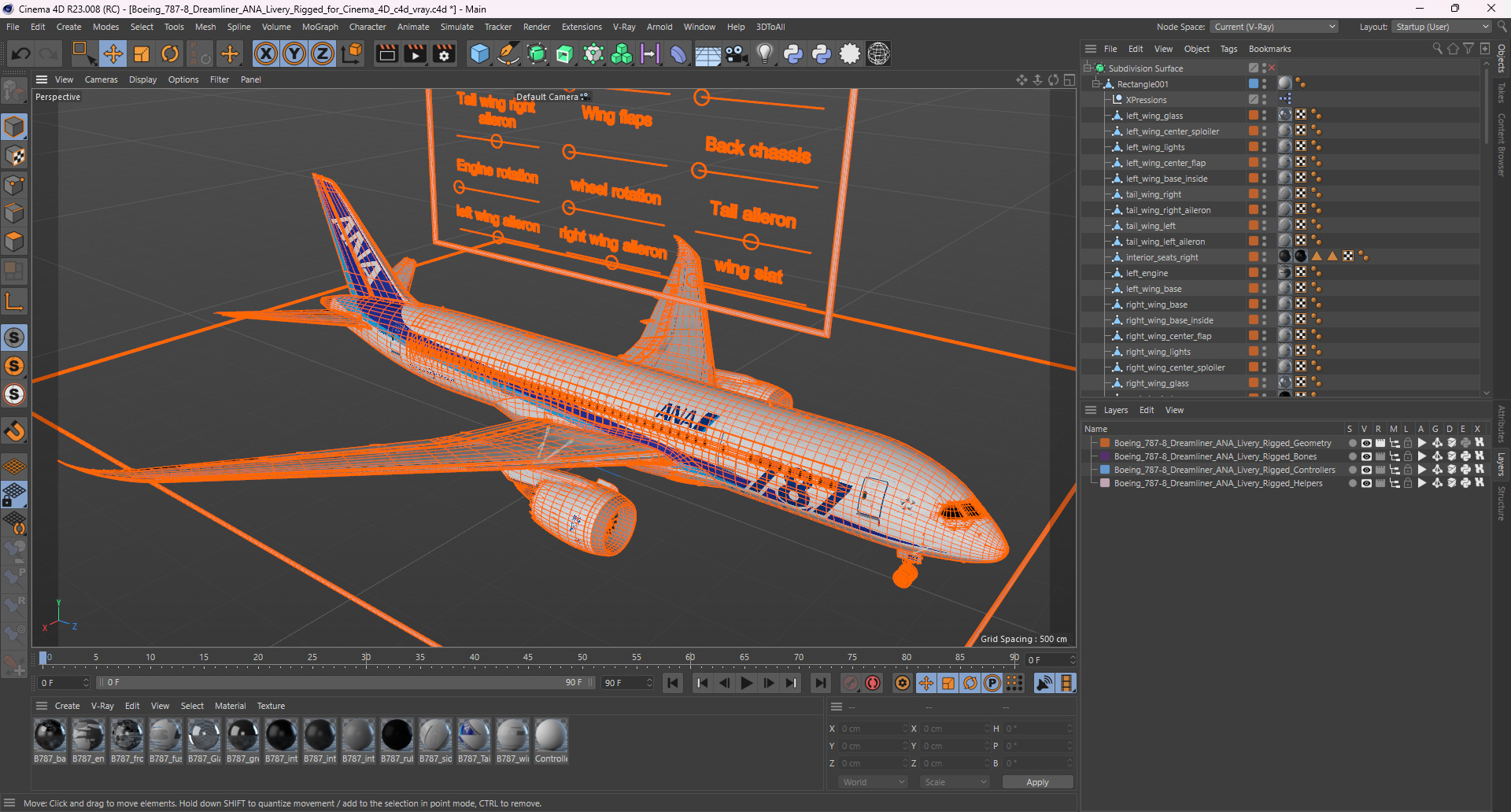Open Scale coordinate mode dropdown
Image resolution: width=1511 pixels, height=812 pixels.
[x=955, y=782]
